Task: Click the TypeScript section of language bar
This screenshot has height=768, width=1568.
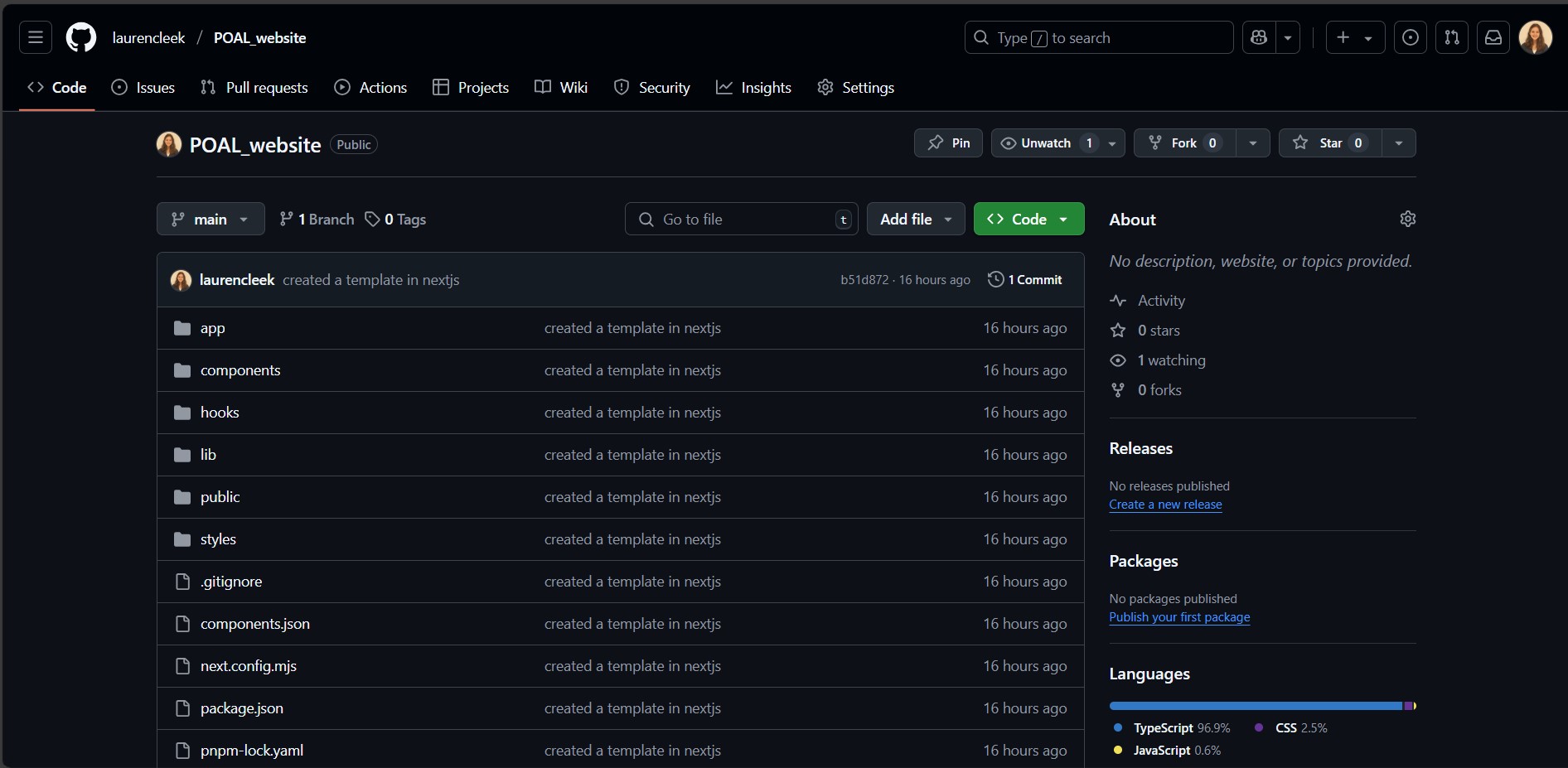Action: [1256, 706]
